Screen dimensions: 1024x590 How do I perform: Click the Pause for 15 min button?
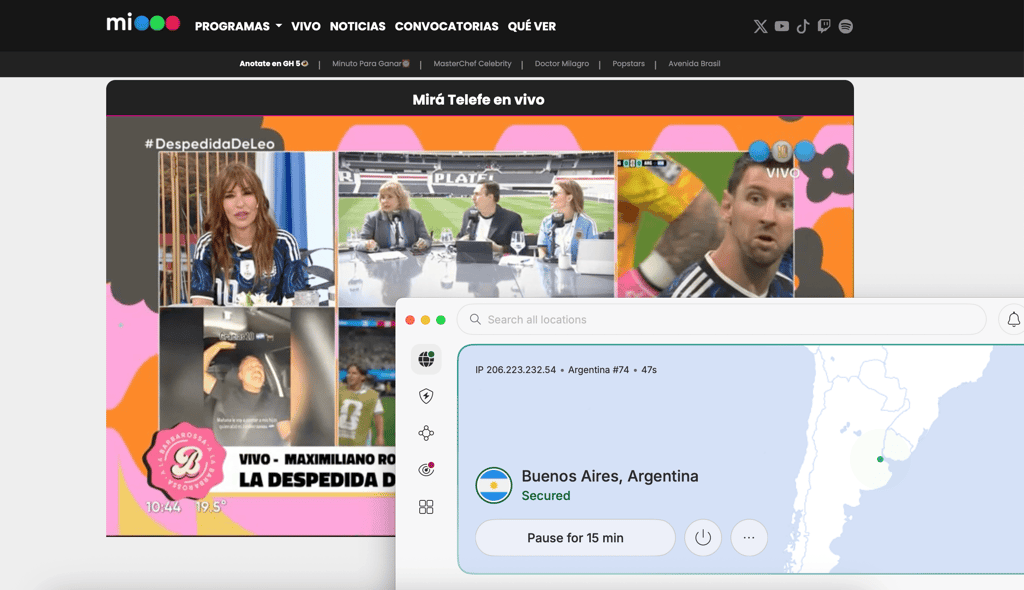[575, 538]
